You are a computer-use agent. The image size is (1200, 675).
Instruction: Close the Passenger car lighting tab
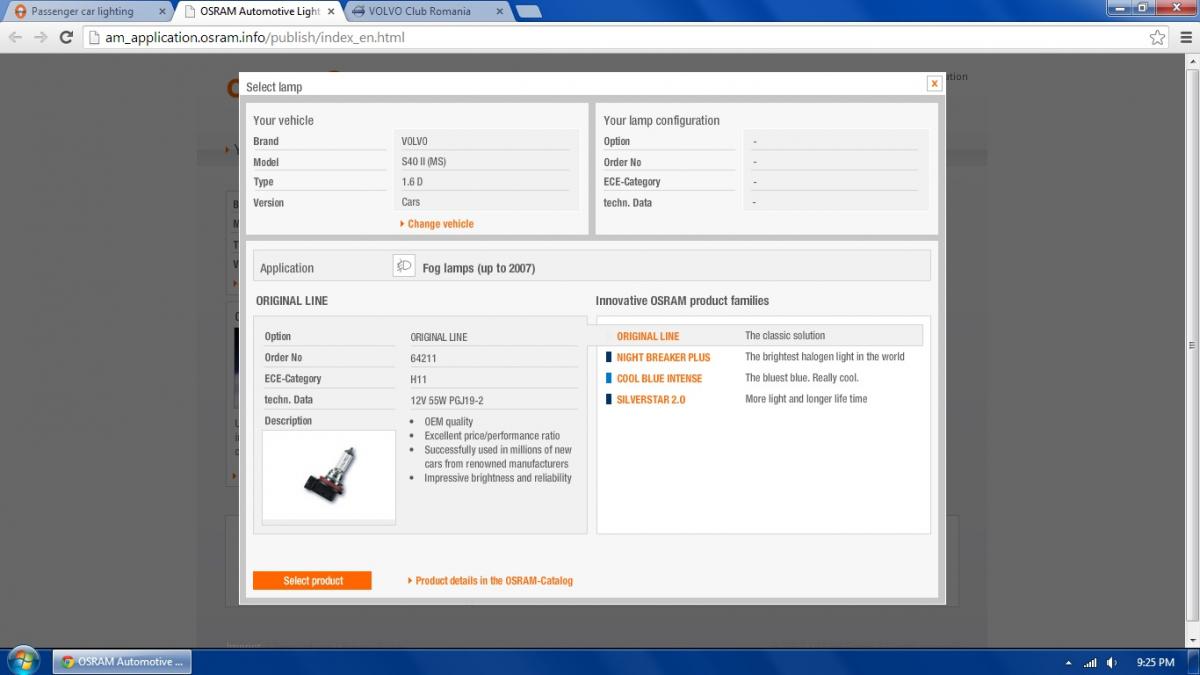click(x=162, y=12)
